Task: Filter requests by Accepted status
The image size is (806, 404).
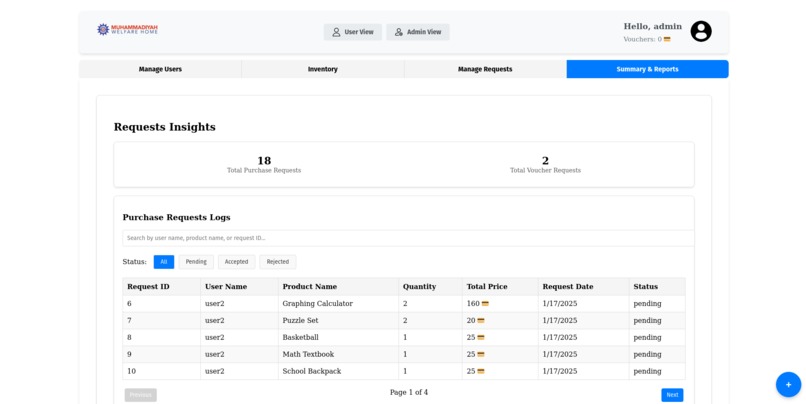Action: coord(236,262)
